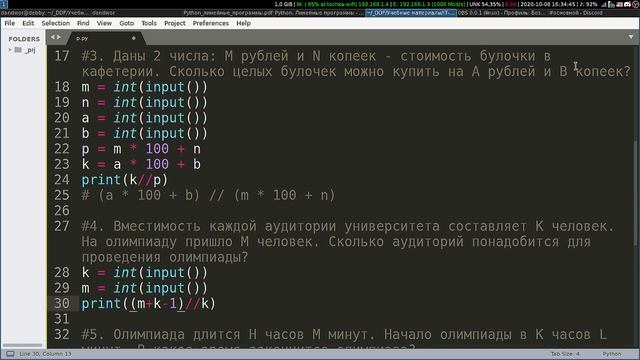Open the File menu
This screenshot has height=360, width=640.
tap(9, 23)
